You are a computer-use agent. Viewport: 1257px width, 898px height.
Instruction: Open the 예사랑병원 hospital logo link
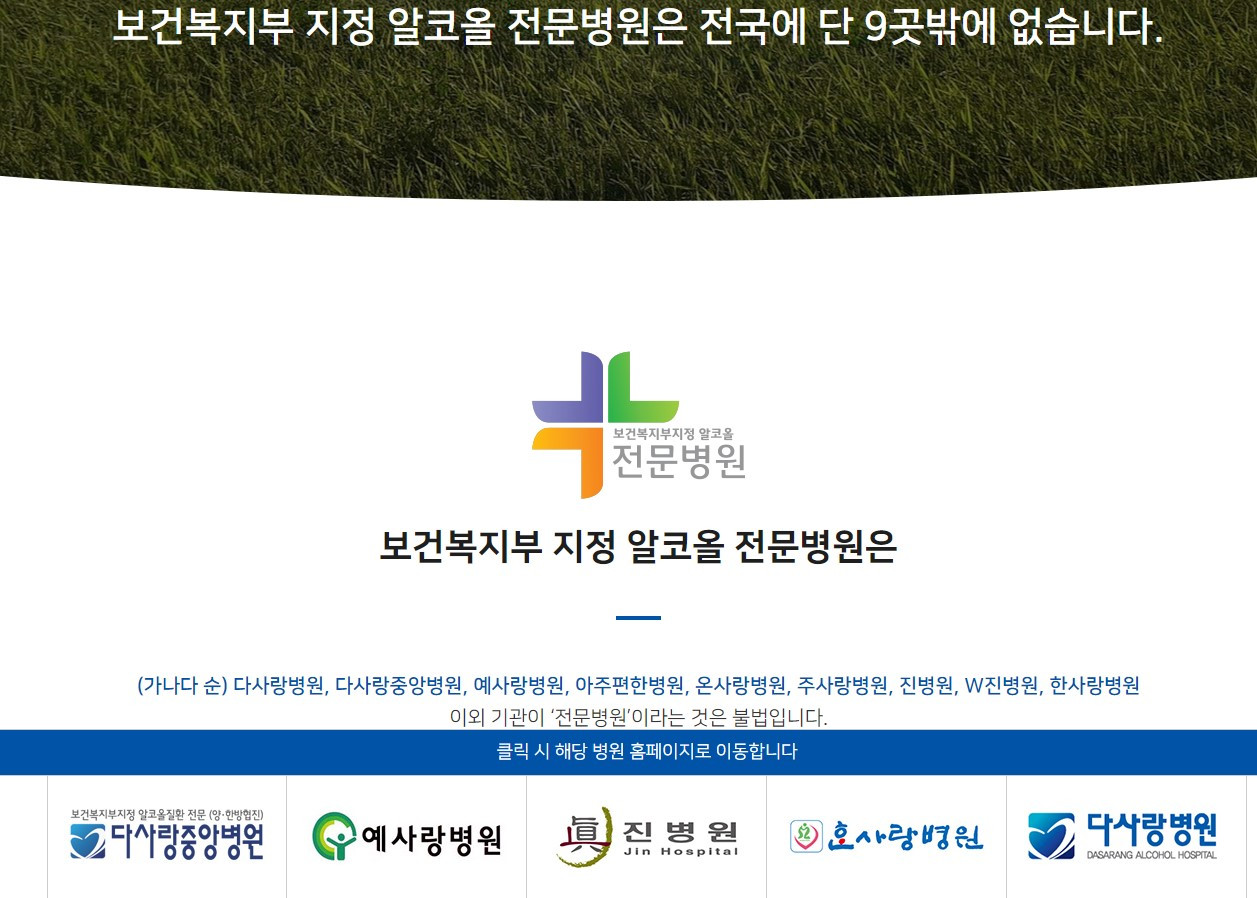coord(407,837)
